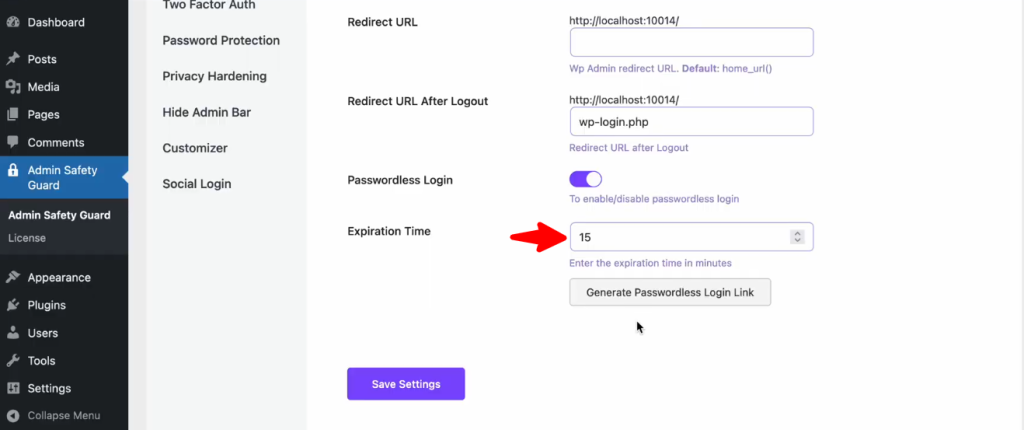The width and height of the screenshot is (1024, 430).
Task: Click the Plugins plug icon
Action: point(13,305)
